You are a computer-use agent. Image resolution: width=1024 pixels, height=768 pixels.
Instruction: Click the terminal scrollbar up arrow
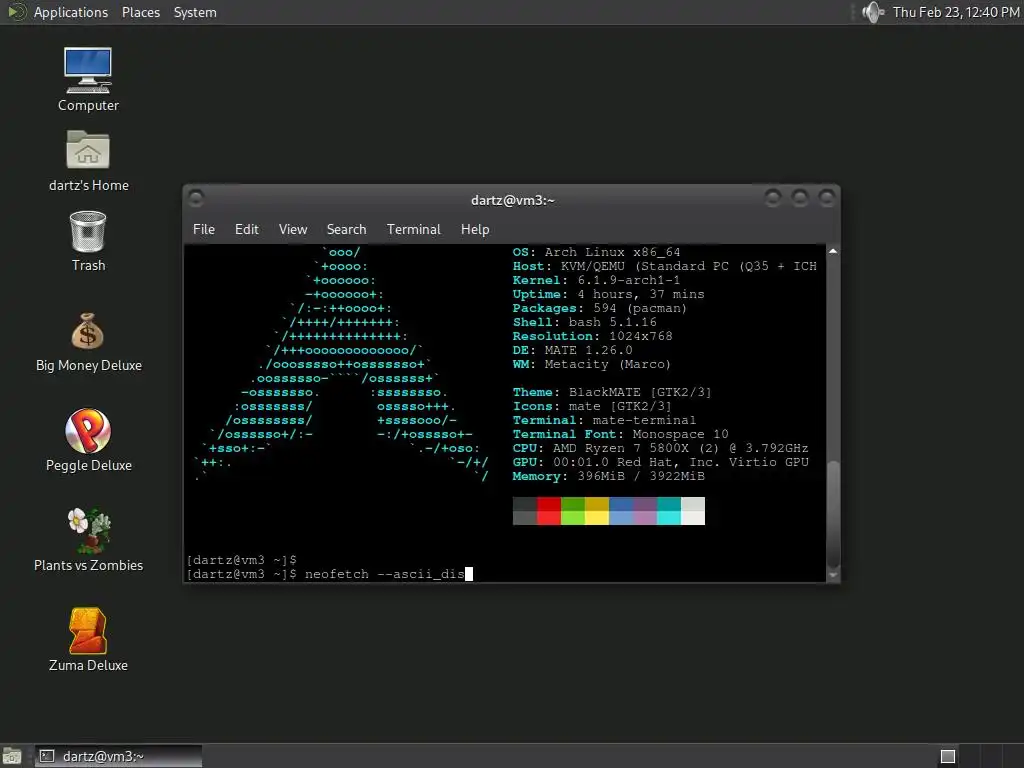(x=833, y=251)
